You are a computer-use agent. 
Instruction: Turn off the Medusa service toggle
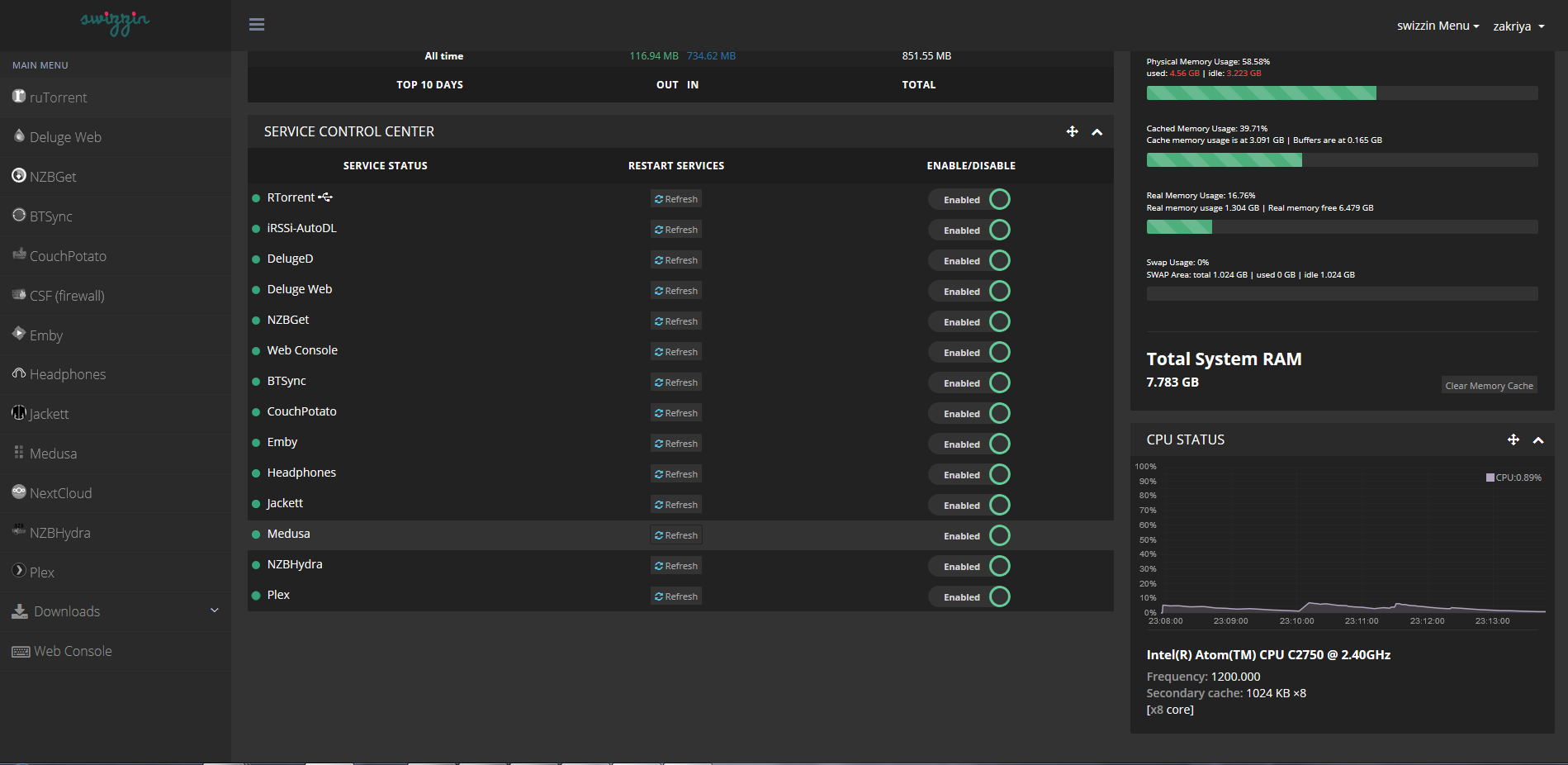coord(969,535)
